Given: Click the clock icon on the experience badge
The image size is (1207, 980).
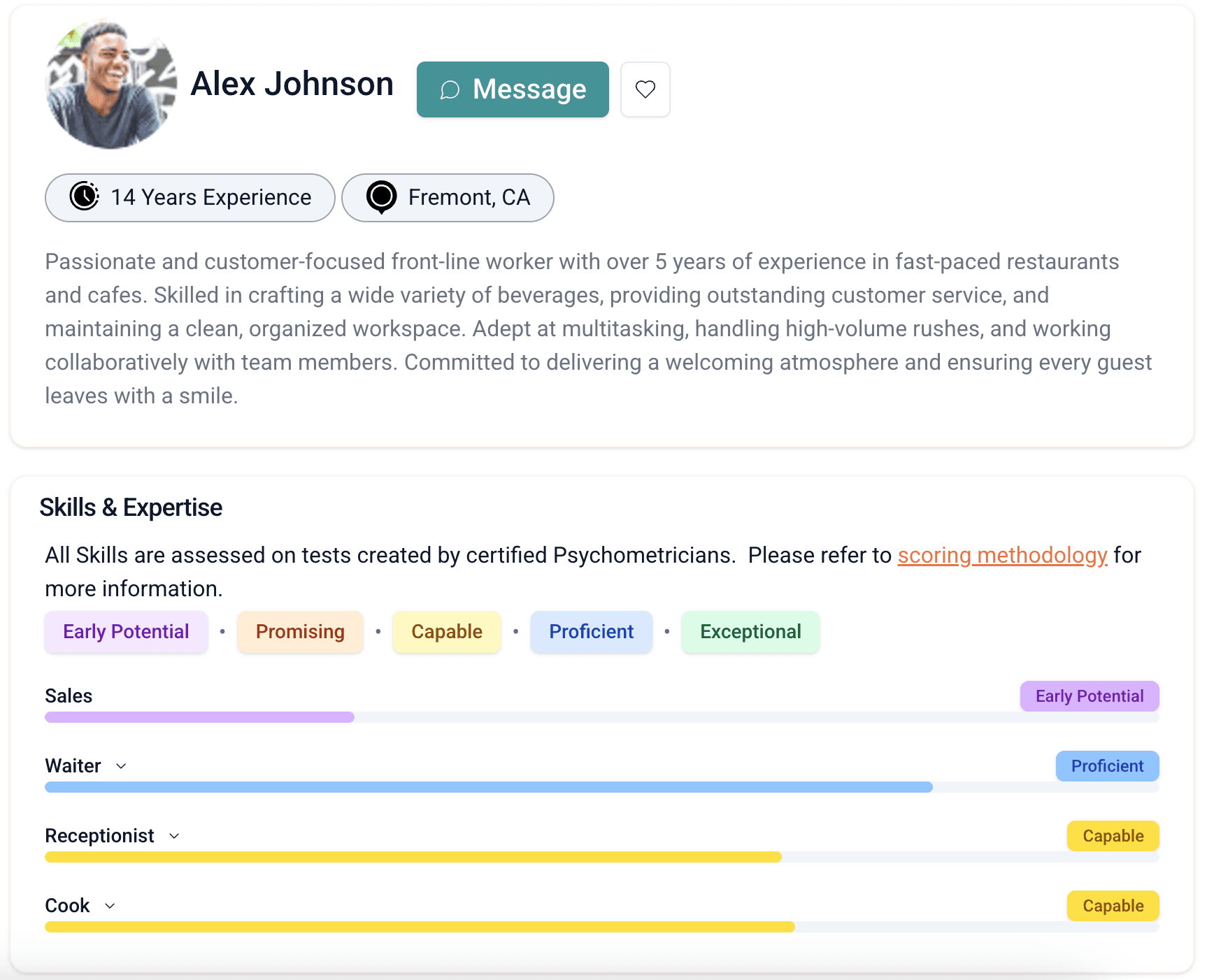Looking at the screenshot, I should pyautogui.click(x=84, y=198).
